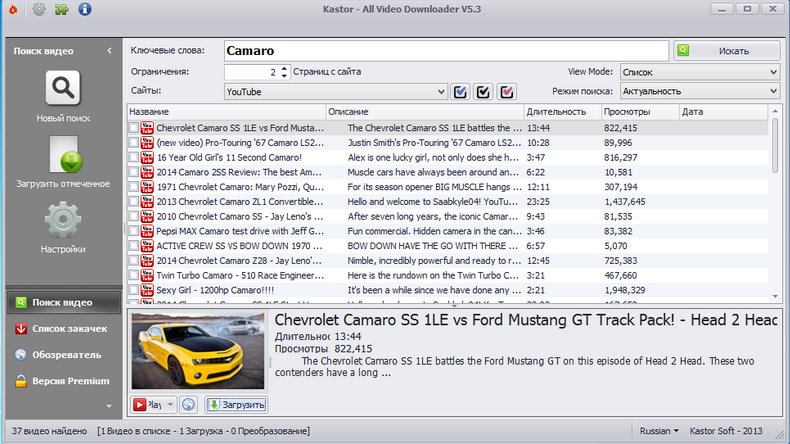Open Список закачек sidebar tab
This screenshot has width=790, height=444.
pos(64,329)
